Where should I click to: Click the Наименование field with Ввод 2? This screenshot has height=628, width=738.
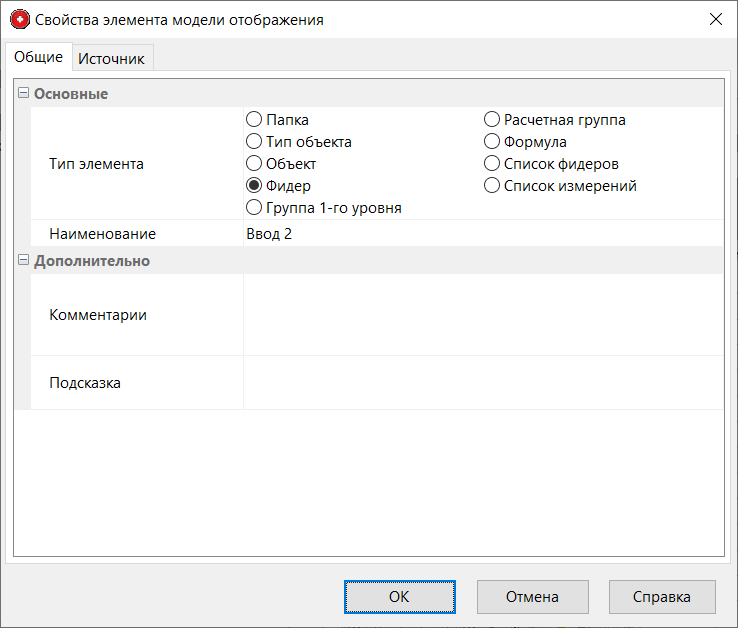point(480,234)
